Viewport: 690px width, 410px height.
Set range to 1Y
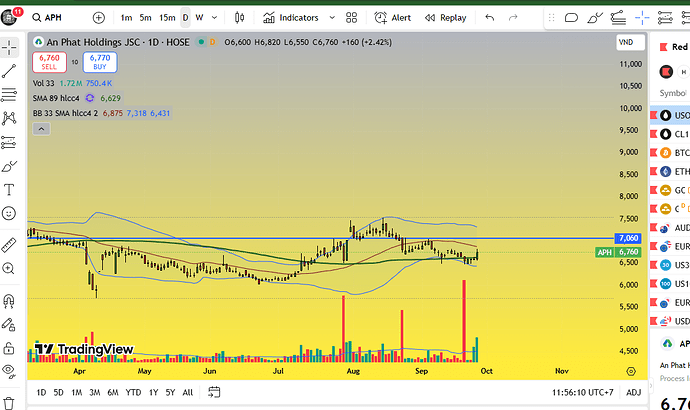coord(153,392)
